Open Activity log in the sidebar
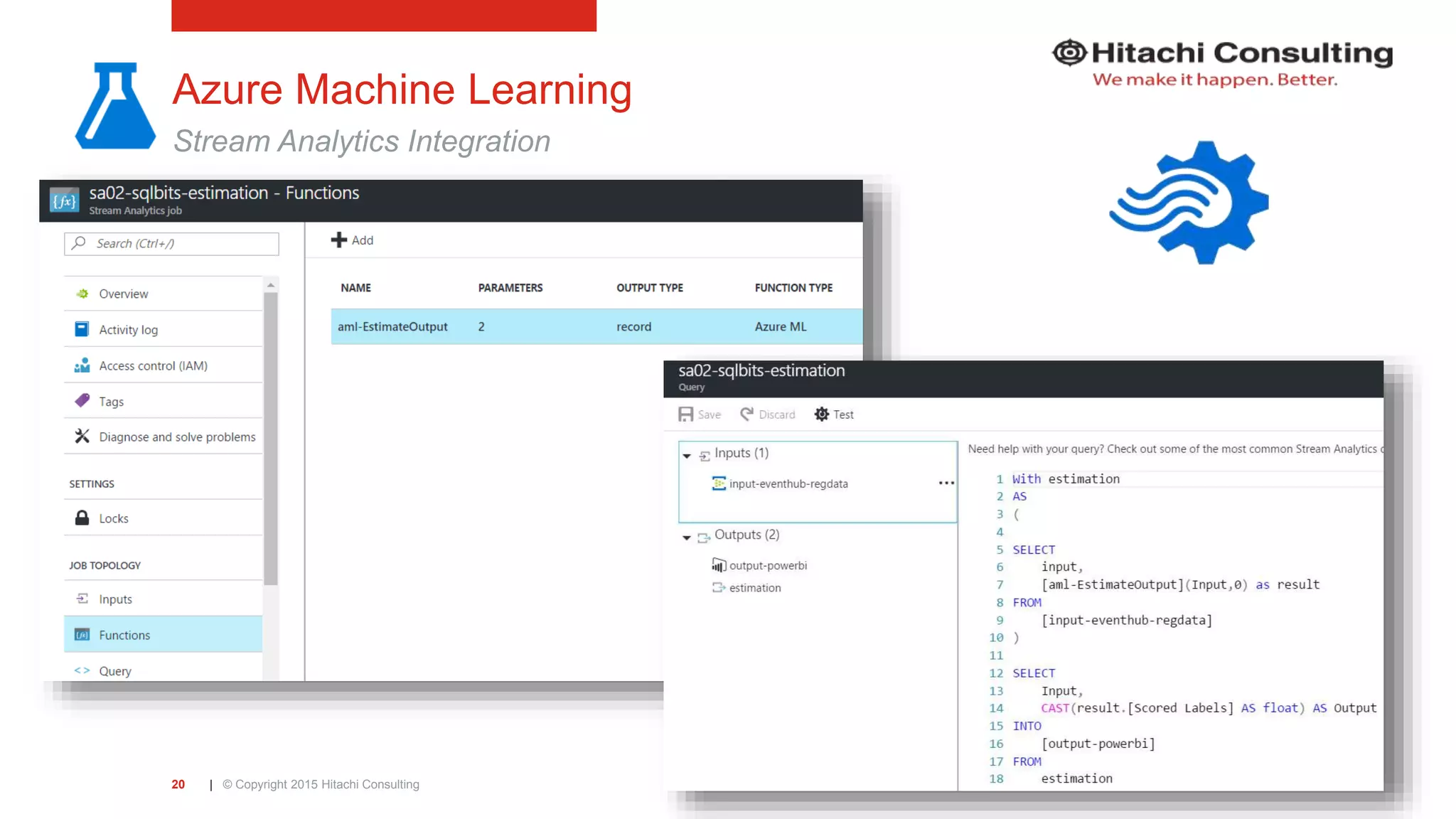The image size is (1456, 819). pos(163,329)
